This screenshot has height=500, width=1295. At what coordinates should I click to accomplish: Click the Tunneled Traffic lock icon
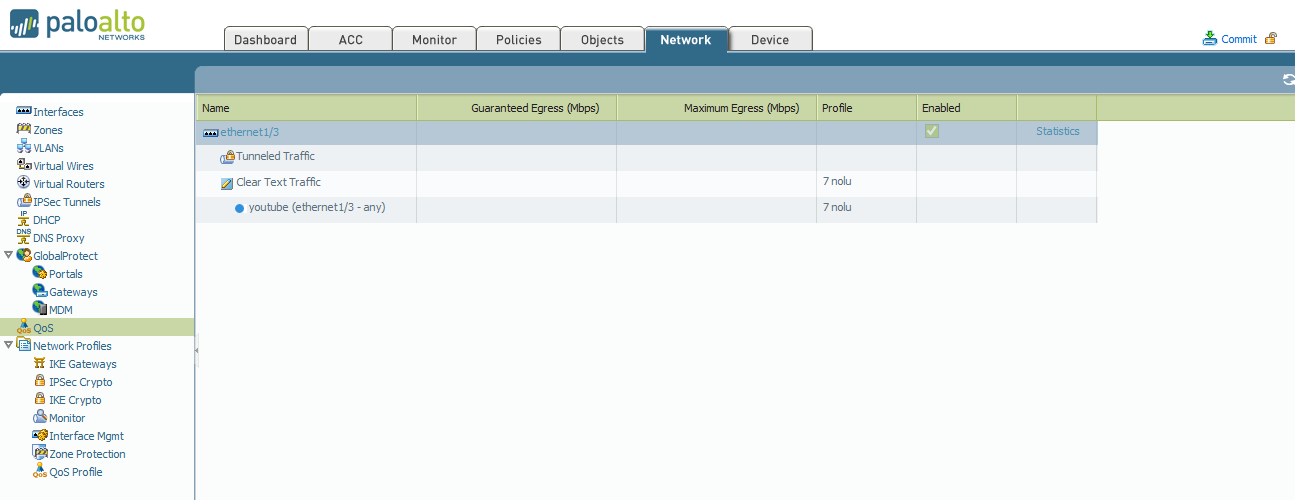click(x=227, y=157)
